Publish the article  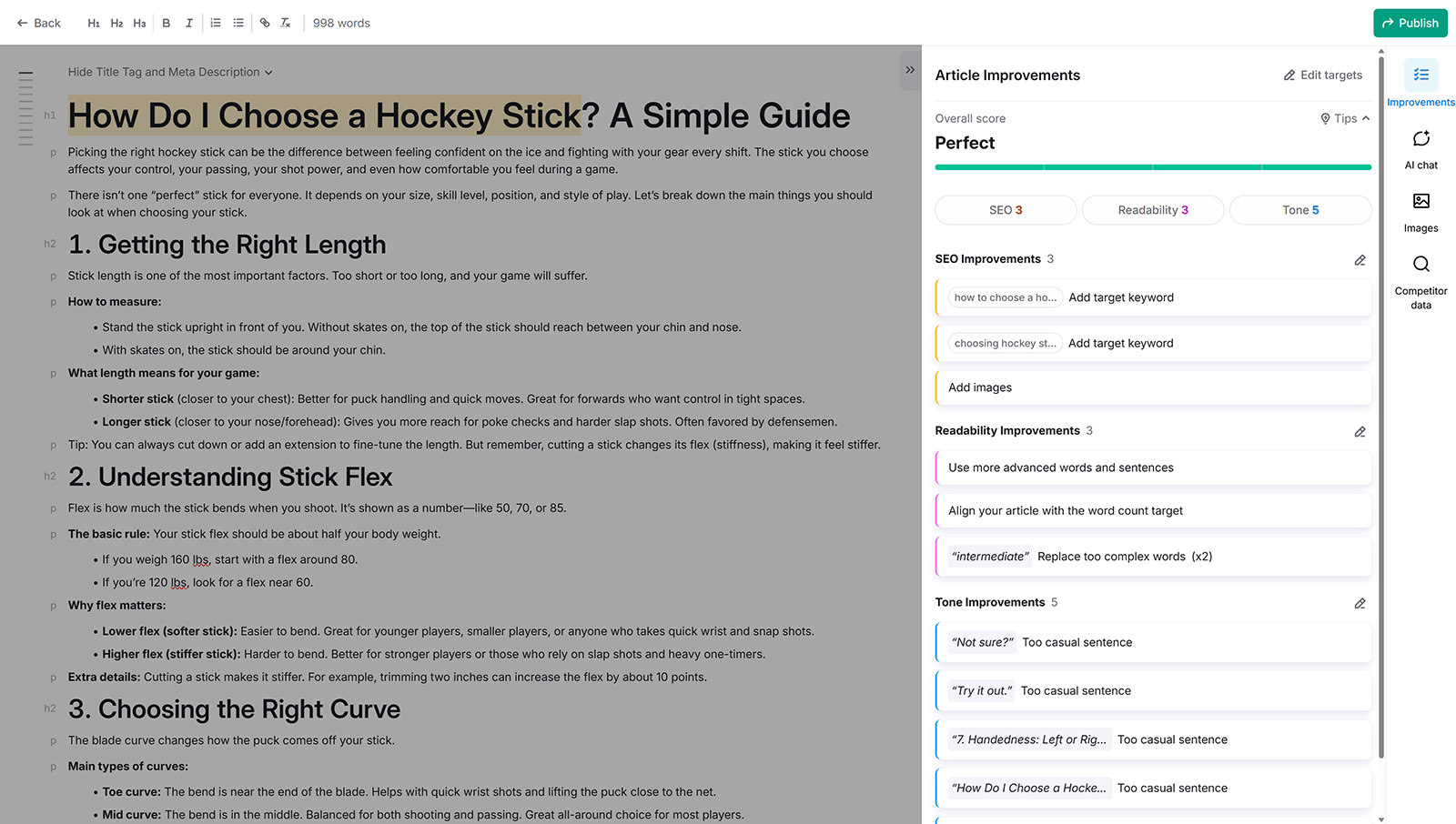pyautogui.click(x=1410, y=23)
